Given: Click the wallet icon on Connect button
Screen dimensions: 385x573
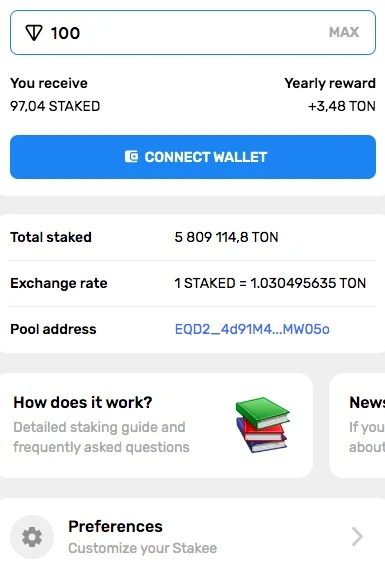Looking at the screenshot, I should [x=131, y=157].
